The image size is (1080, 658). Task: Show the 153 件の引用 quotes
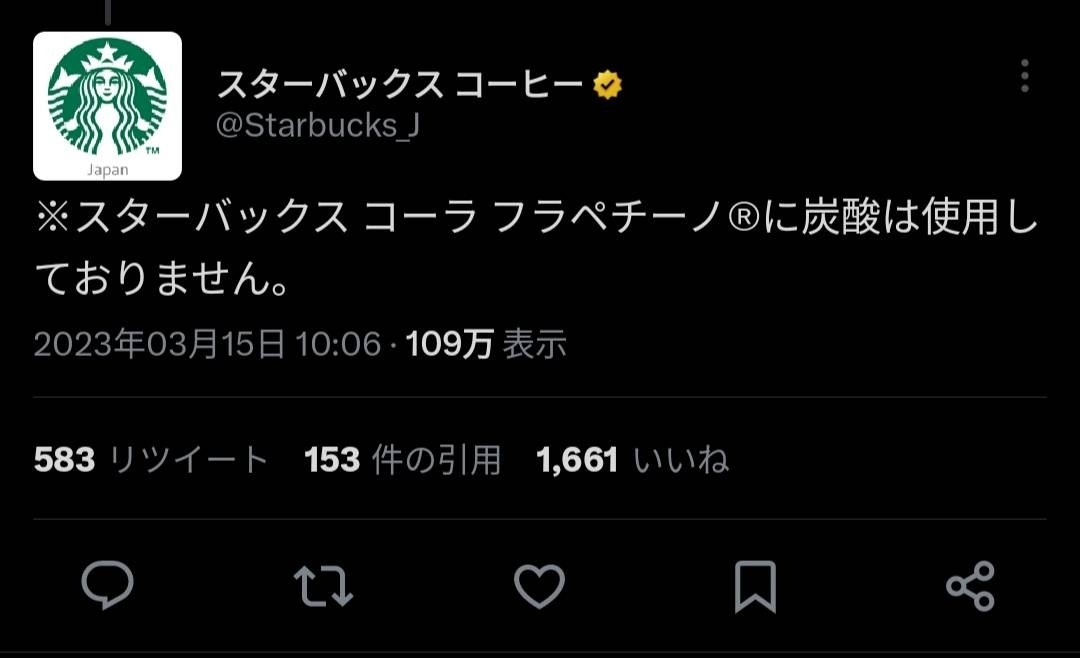(x=402, y=459)
